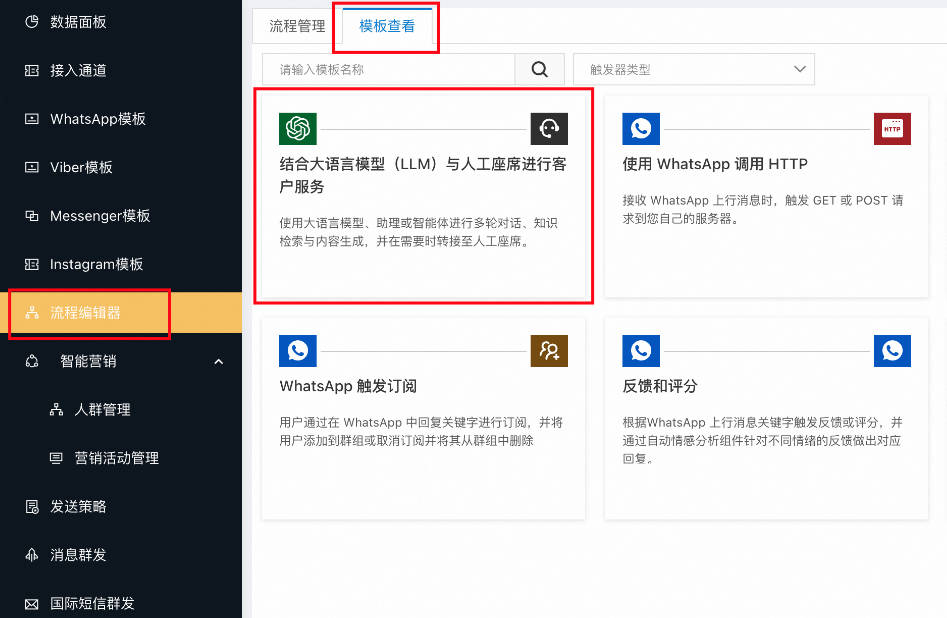Click the green ChatGPT icon on LLM card
This screenshot has height=618, width=947.
(x=298, y=129)
